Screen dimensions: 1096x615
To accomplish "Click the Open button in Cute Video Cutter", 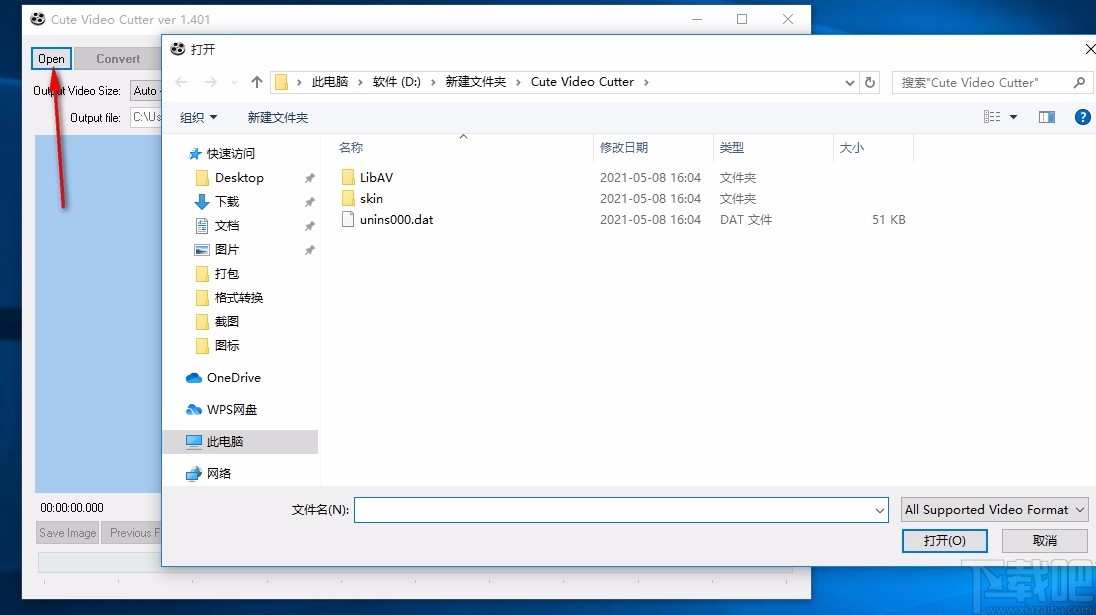I will click(x=51, y=59).
